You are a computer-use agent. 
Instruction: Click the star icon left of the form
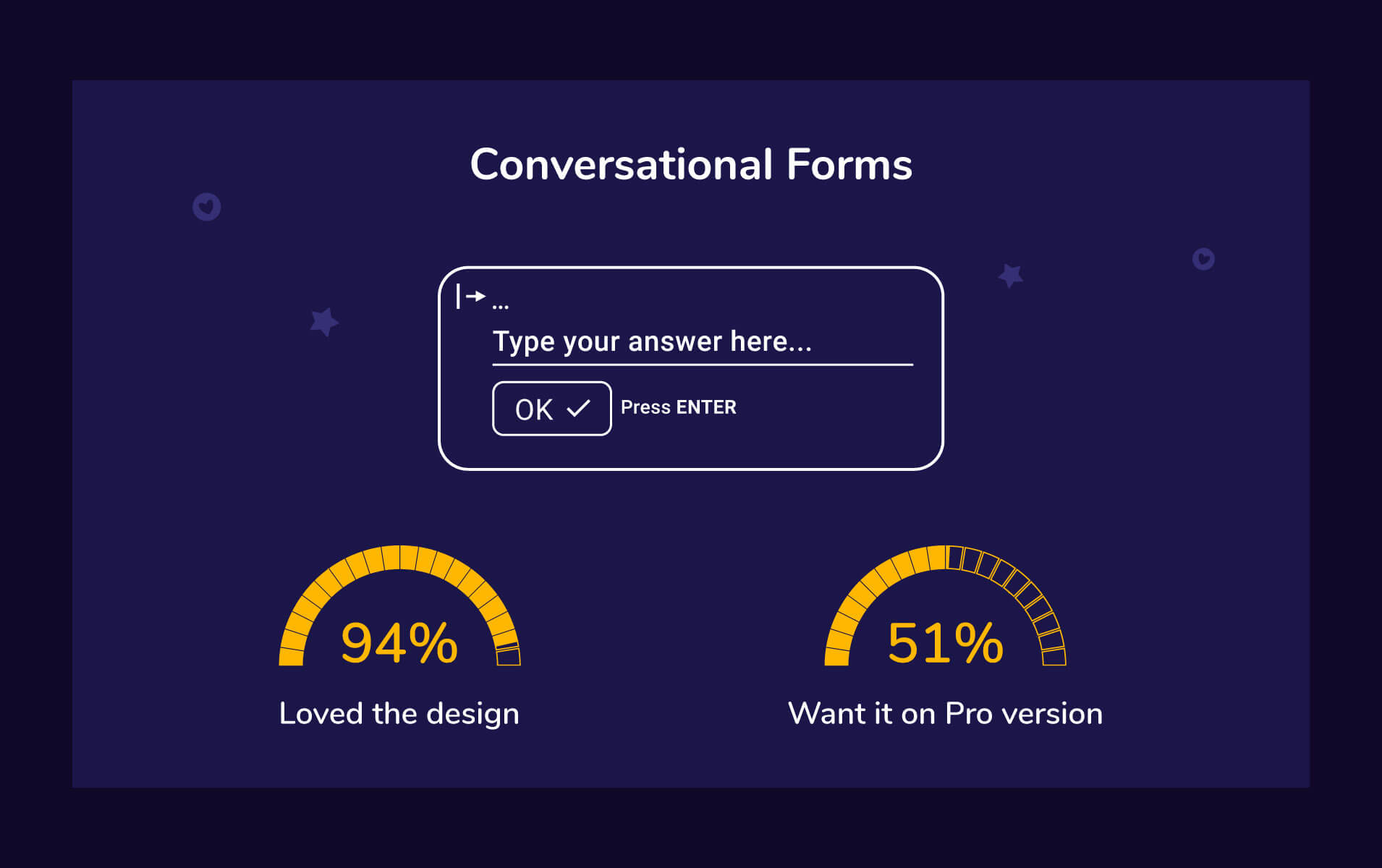pos(323,321)
